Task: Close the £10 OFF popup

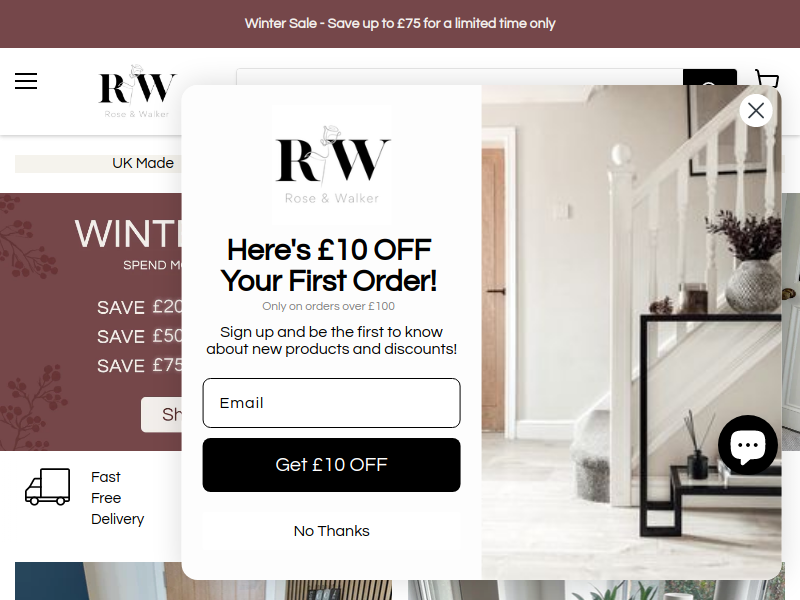Action: (x=756, y=110)
